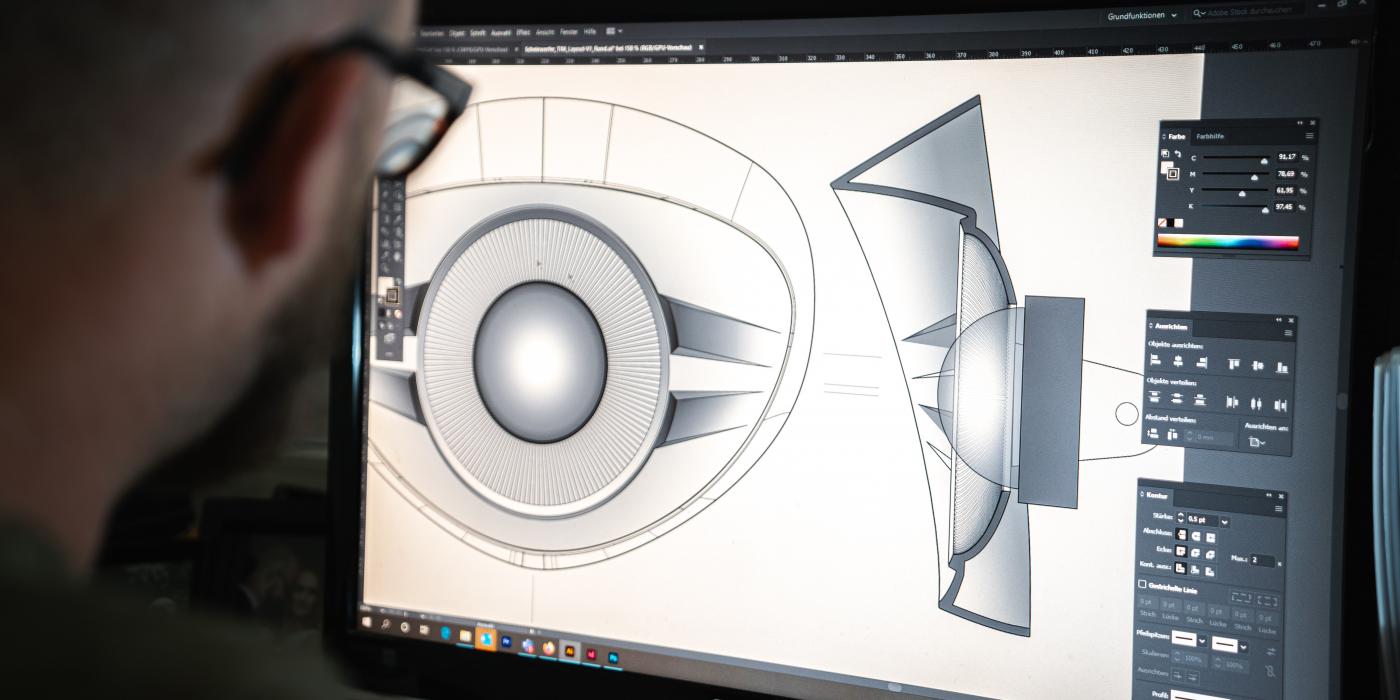Select the round join for Ecke

[x=1196, y=552]
